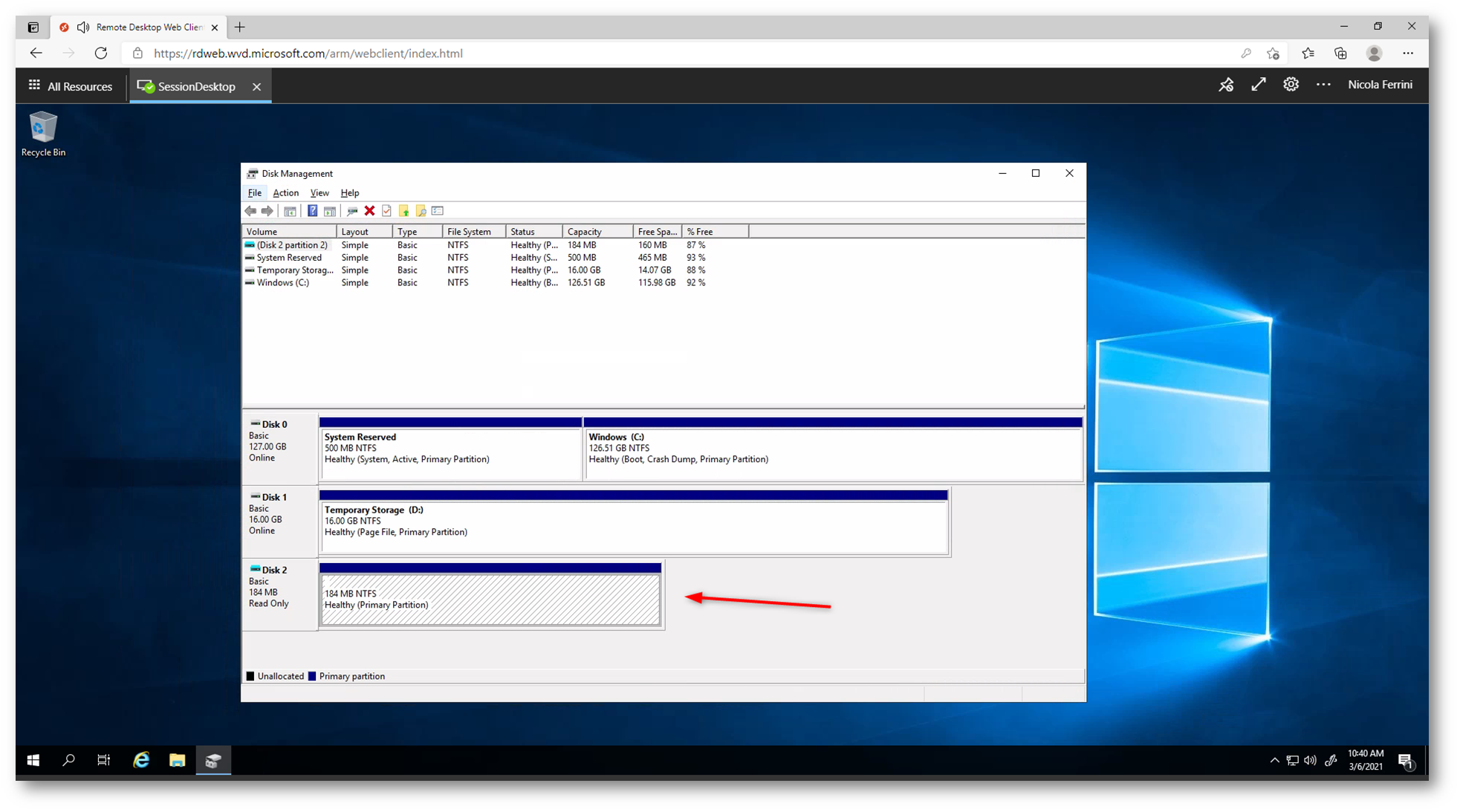Open the File menu in Disk Management
Screen dimensions: 1460x812
click(254, 193)
